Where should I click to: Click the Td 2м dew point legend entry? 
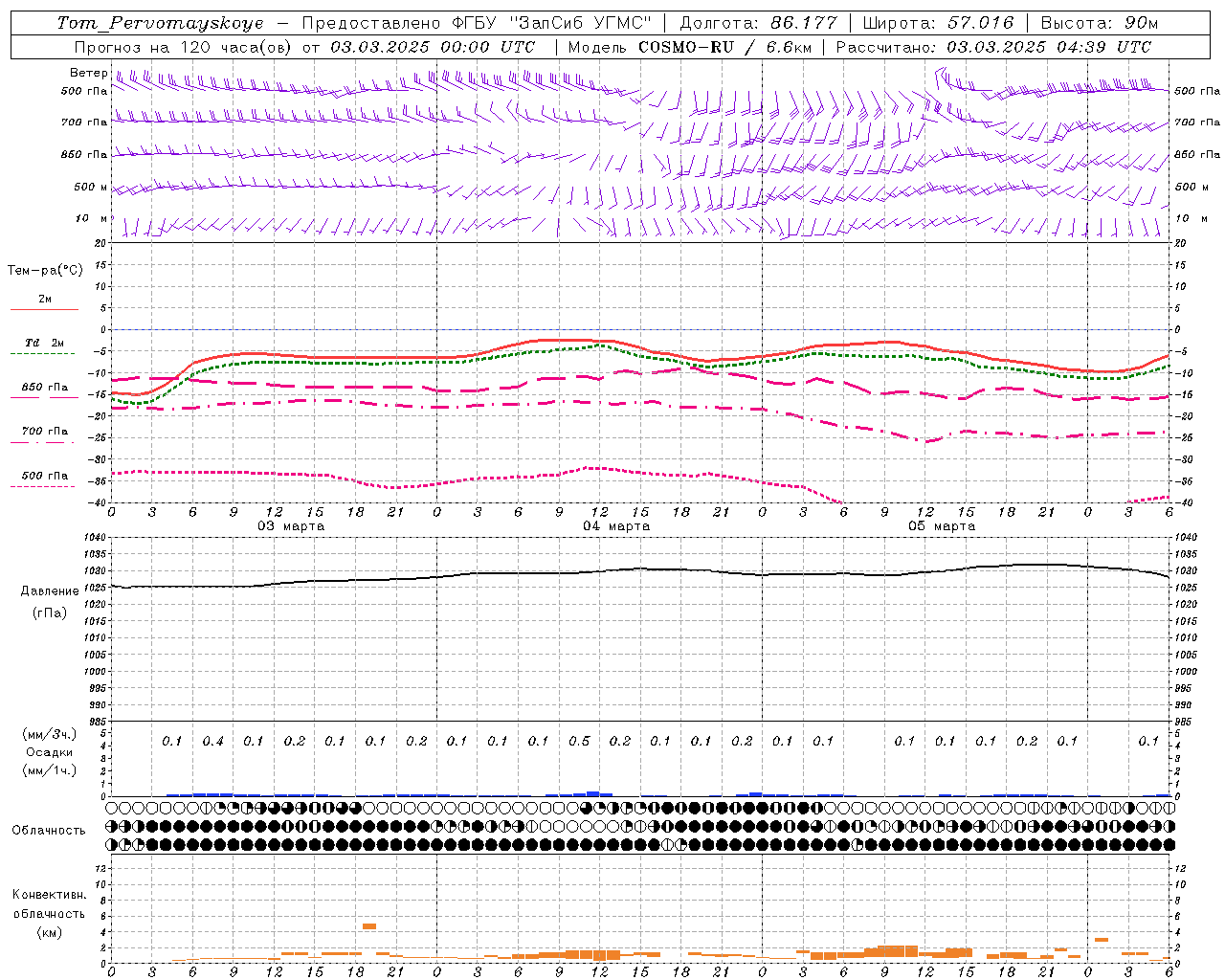click(45, 343)
